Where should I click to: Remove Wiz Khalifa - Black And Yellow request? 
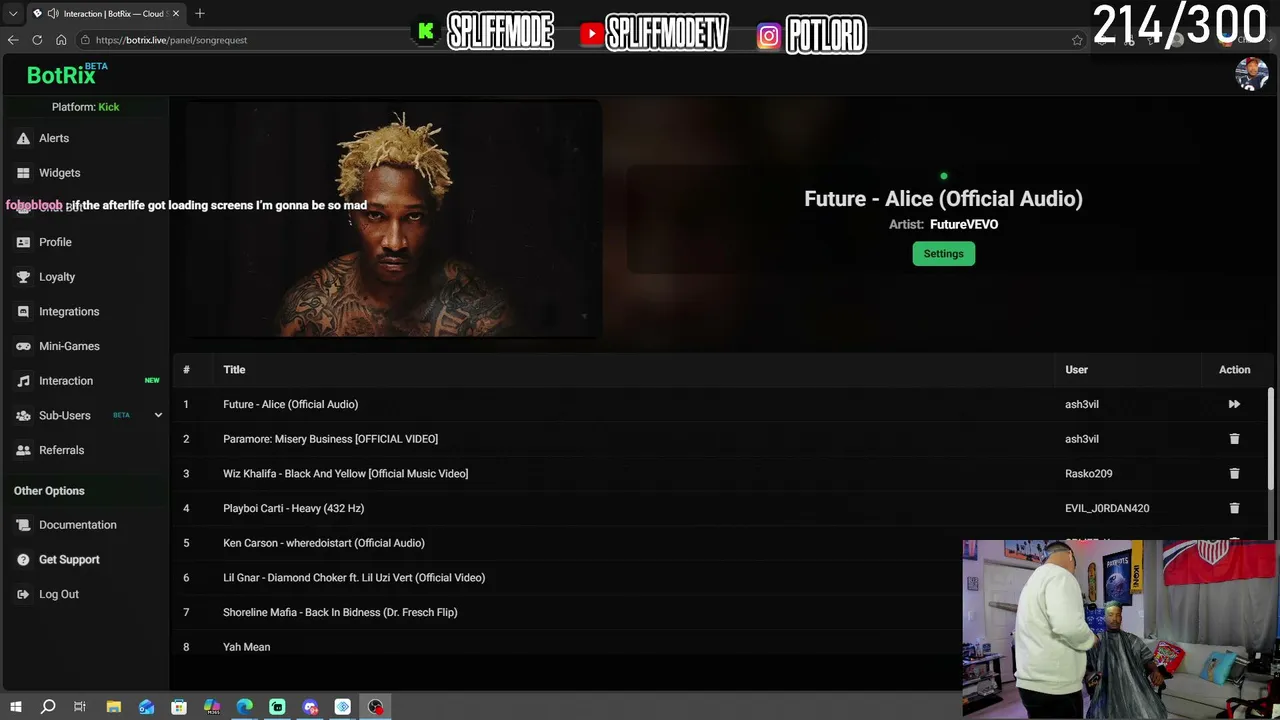[1234, 474]
